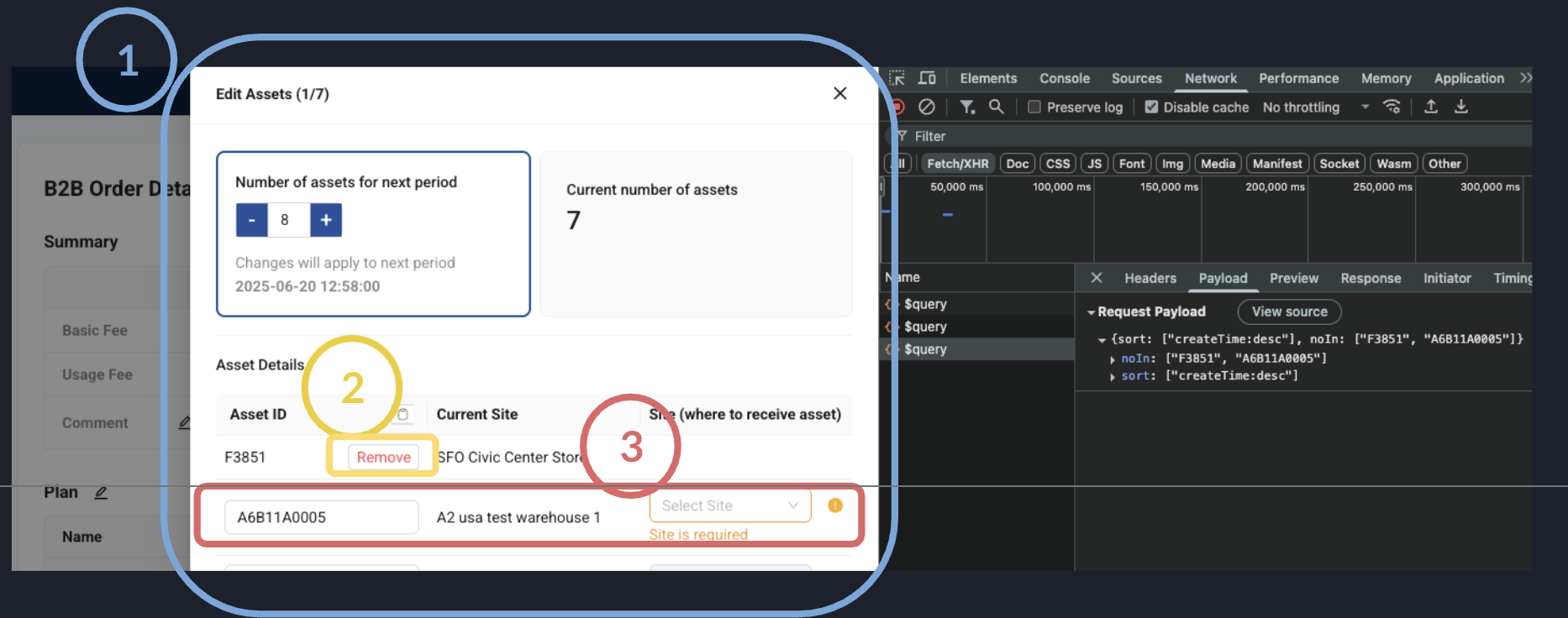Toggle the CSS filter chip
Image resolution: width=1568 pixels, height=618 pixels.
[1058, 164]
